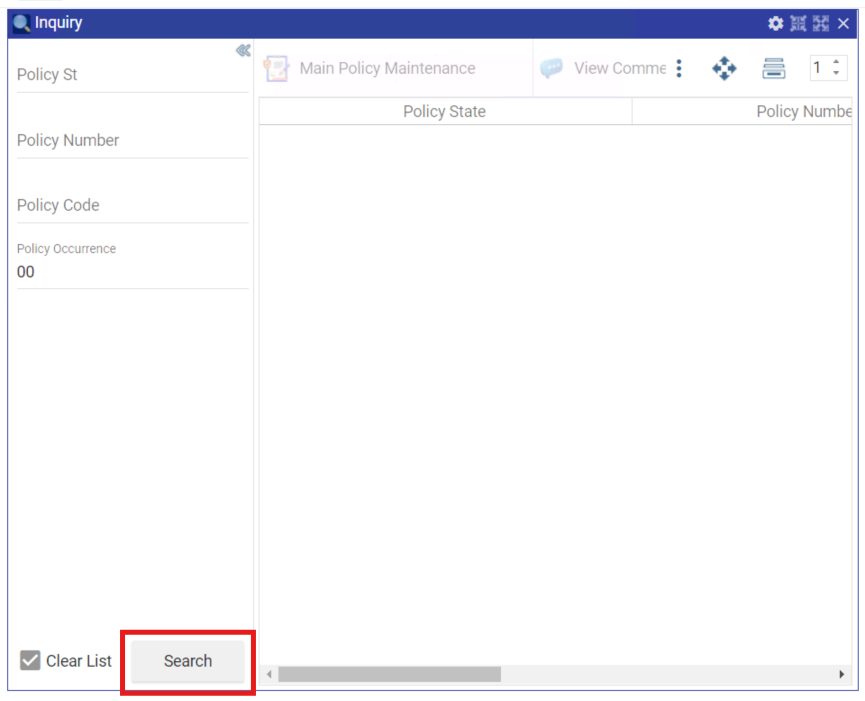Click the Policy Number input field
This screenshot has width=865, height=701.
131,141
